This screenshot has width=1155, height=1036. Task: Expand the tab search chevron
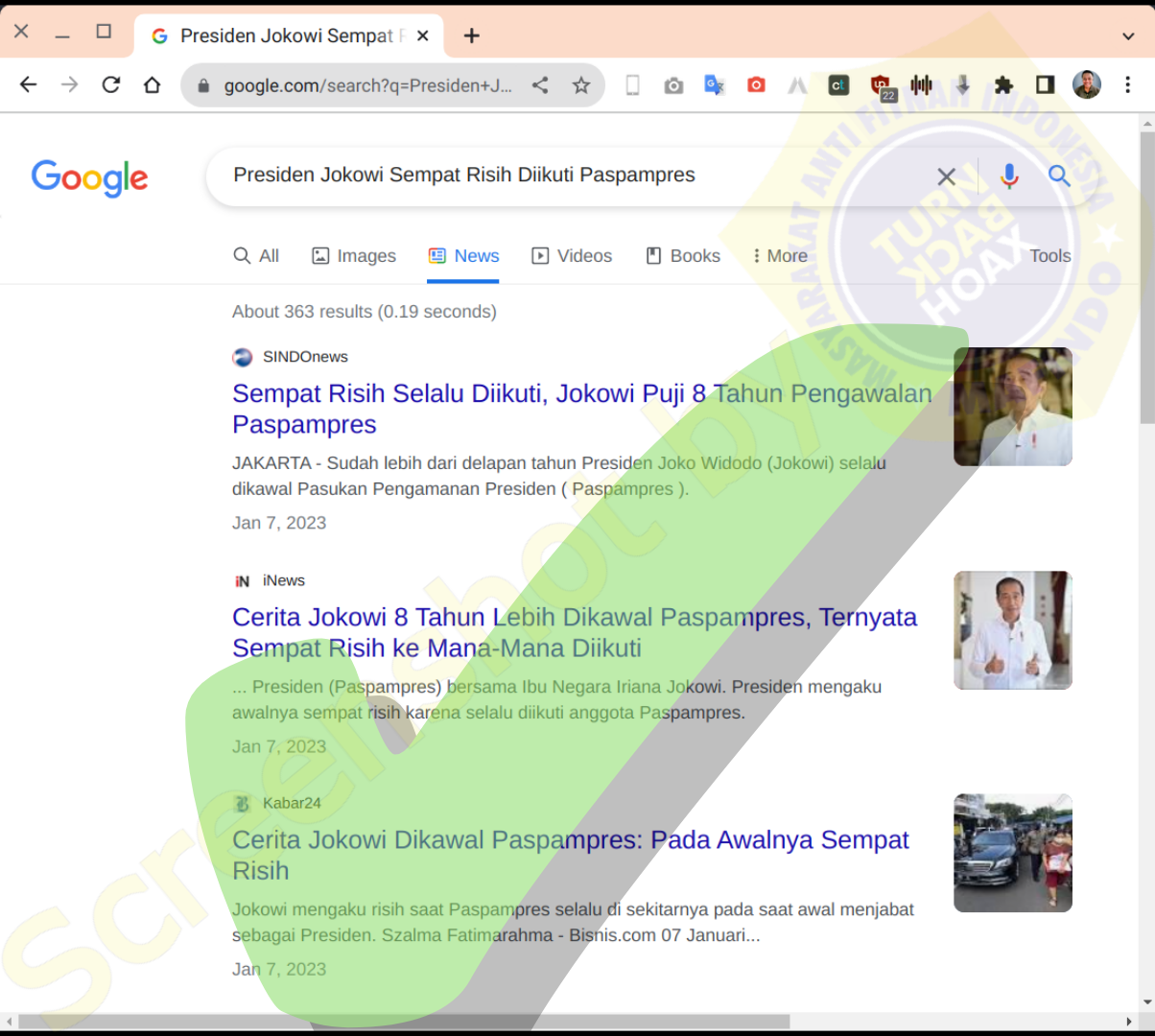1128,36
